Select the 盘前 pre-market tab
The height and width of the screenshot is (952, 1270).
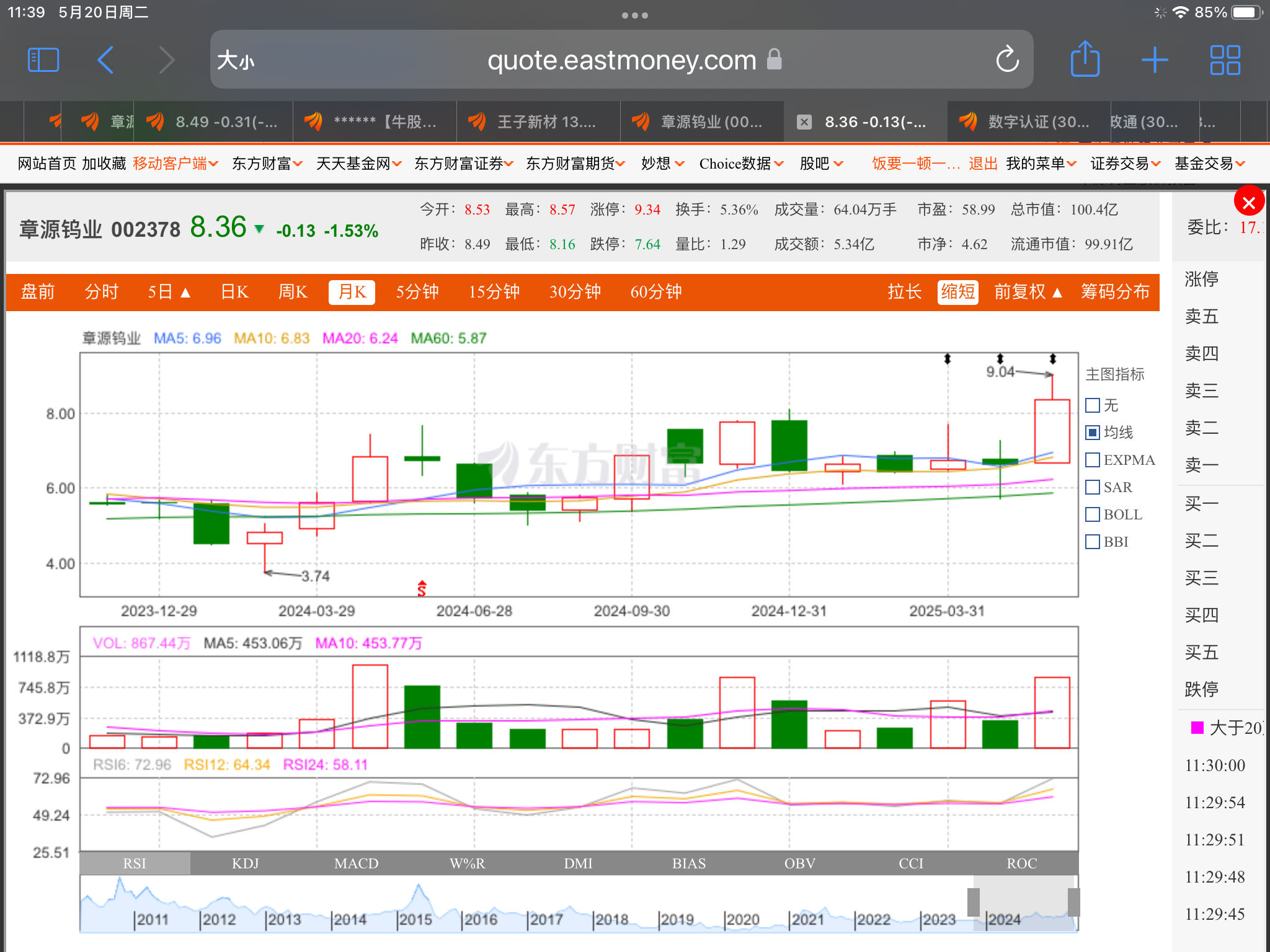(38, 292)
